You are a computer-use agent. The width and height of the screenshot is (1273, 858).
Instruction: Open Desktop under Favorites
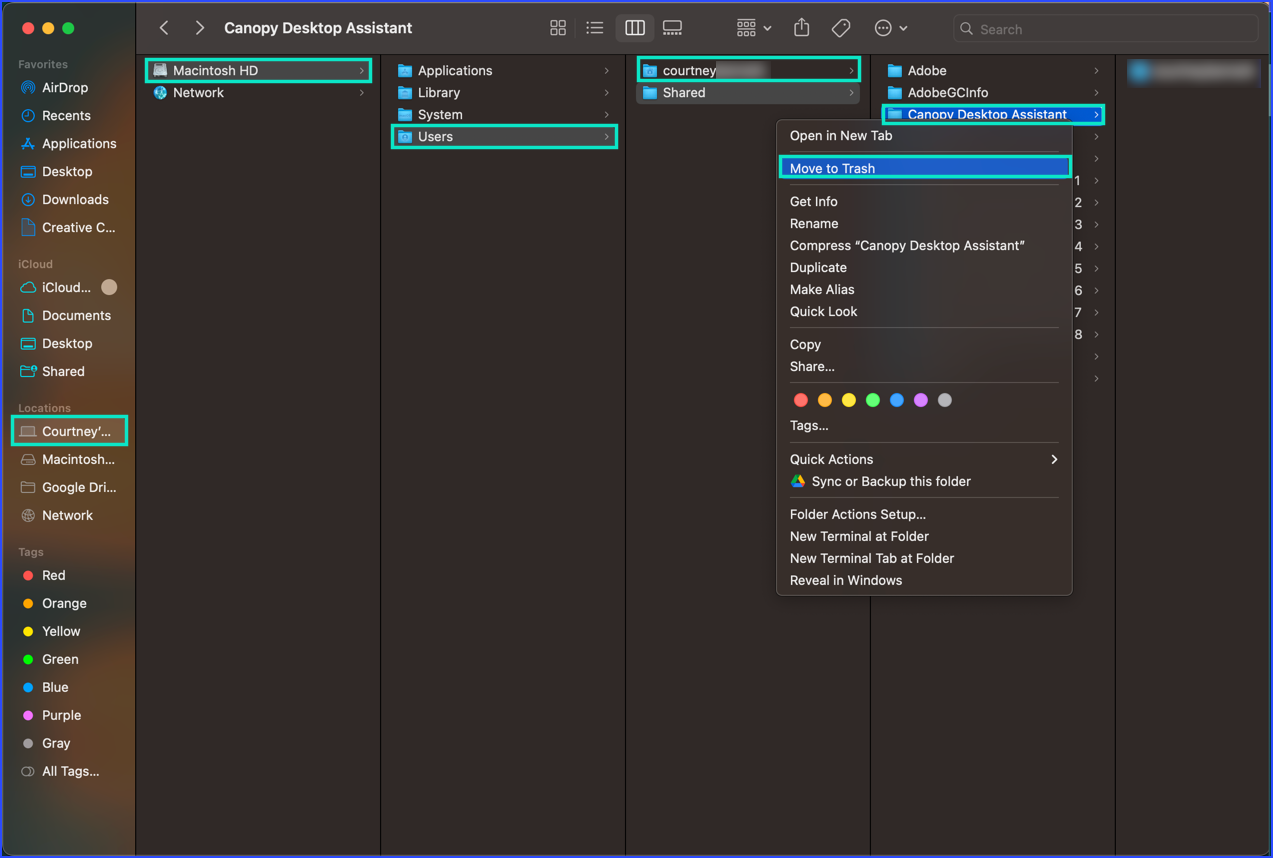pos(67,172)
